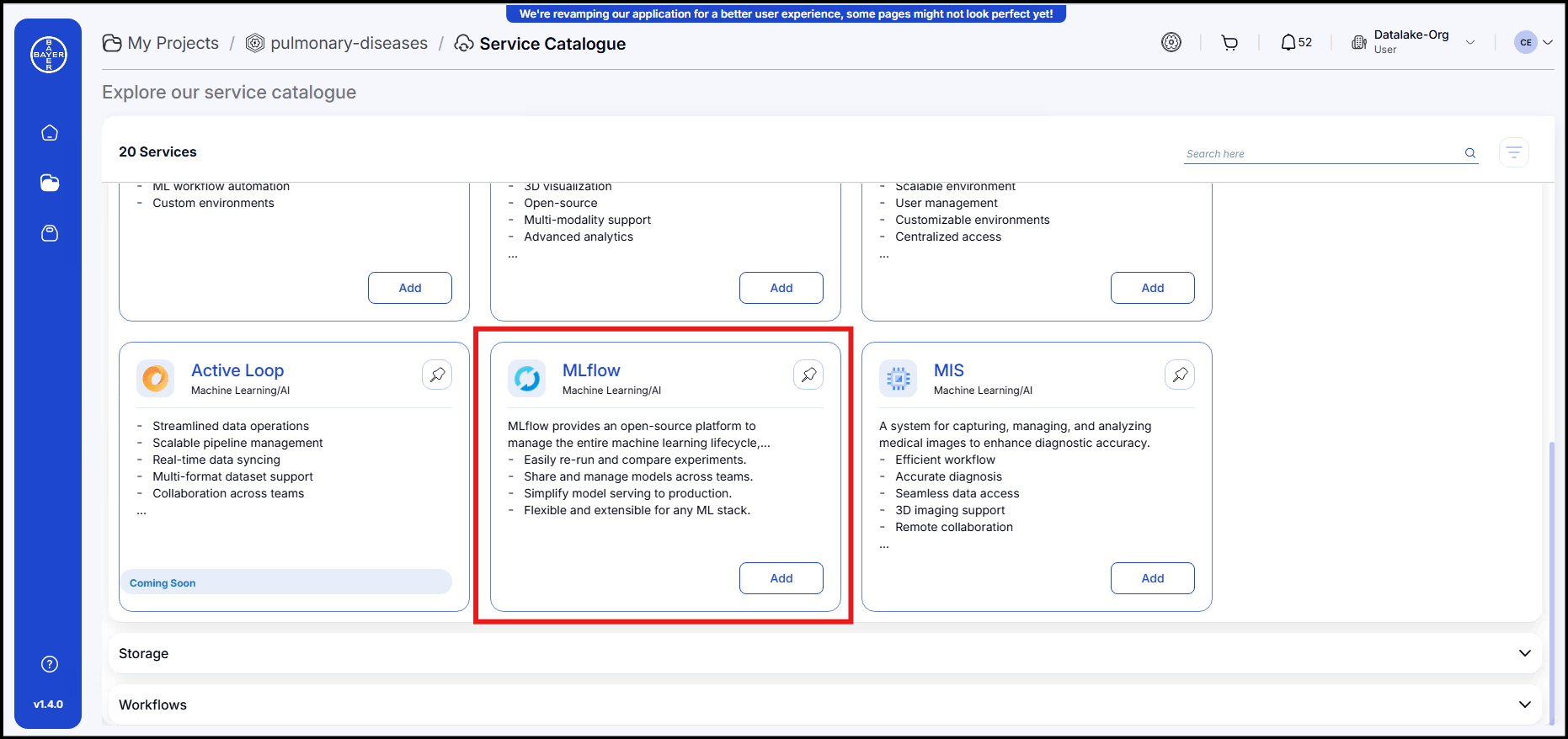Expand the Storage section
Viewport: 1568px width, 739px height.
(1524, 653)
